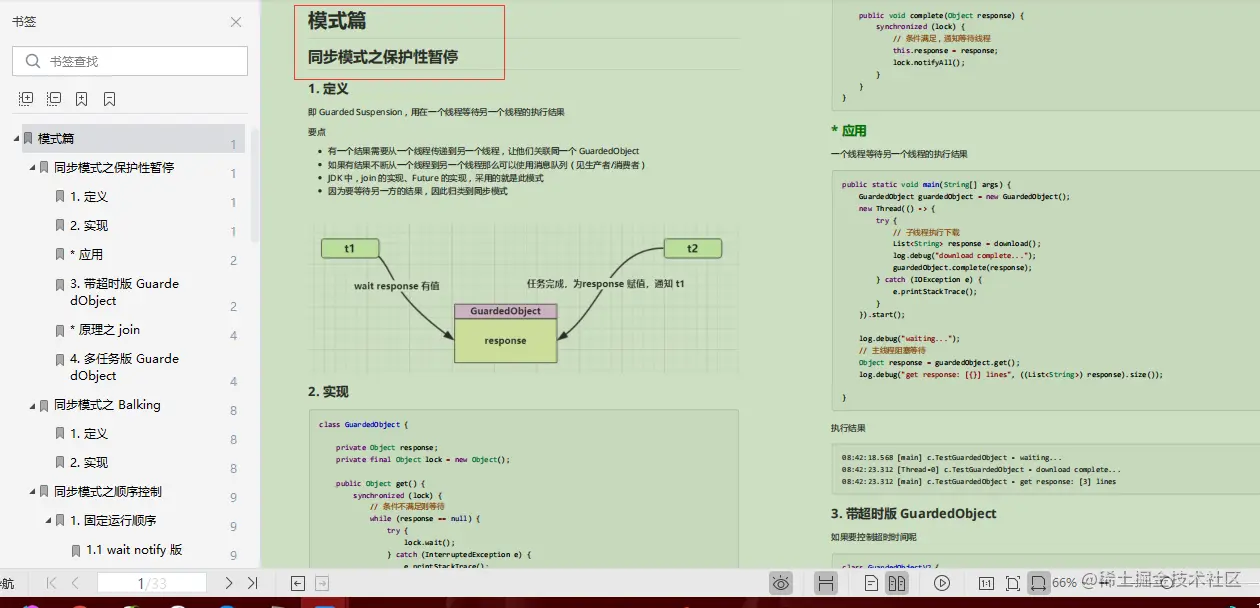Switch to two-page view
The height and width of the screenshot is (608, 1260).
pos(897,583)
